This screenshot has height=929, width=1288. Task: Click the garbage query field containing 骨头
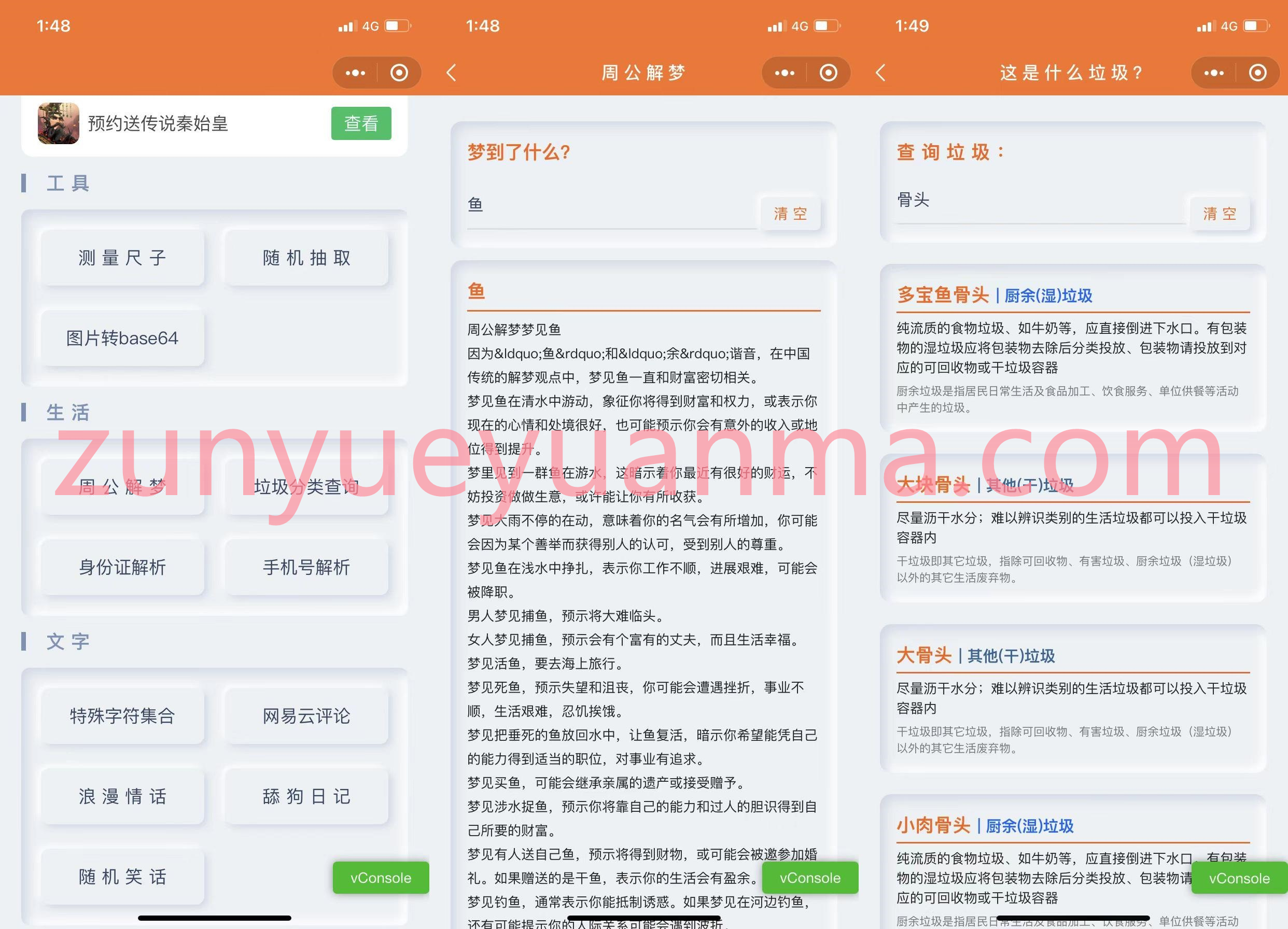point(1041,201)
